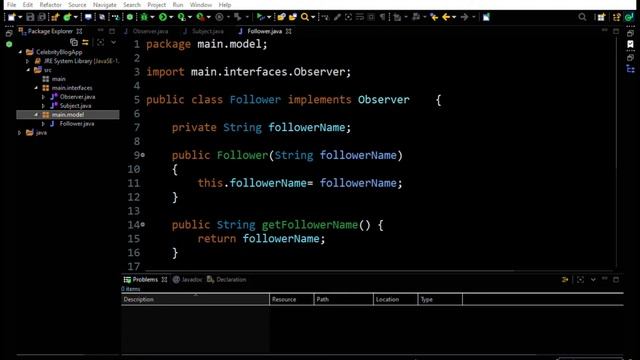Click the Open Type icon
This screenshot has height=360, width=640.
282,17
